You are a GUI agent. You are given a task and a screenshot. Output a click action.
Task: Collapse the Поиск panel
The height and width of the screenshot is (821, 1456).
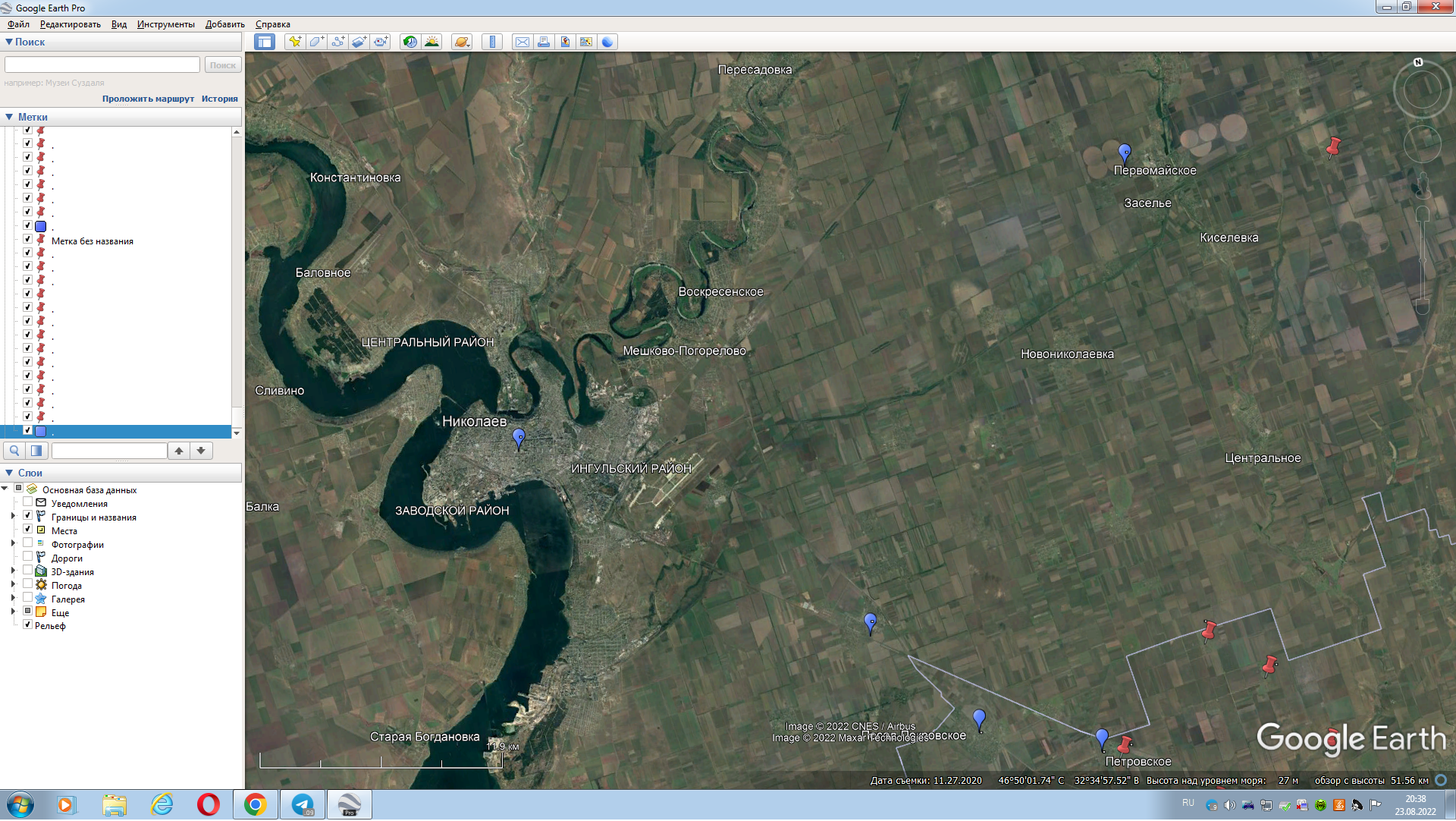pos(9,42)
